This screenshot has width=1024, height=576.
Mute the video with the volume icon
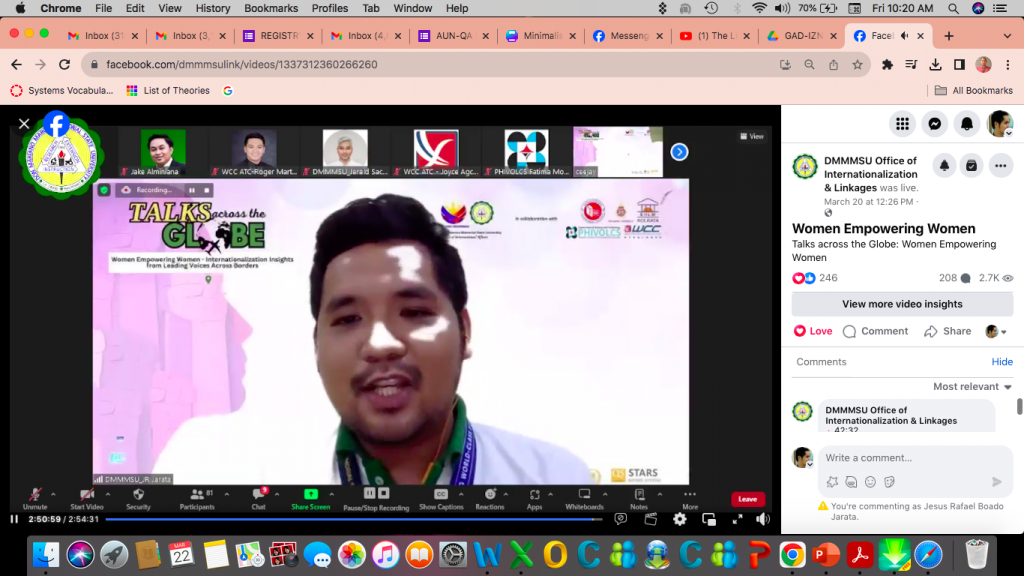763,519
